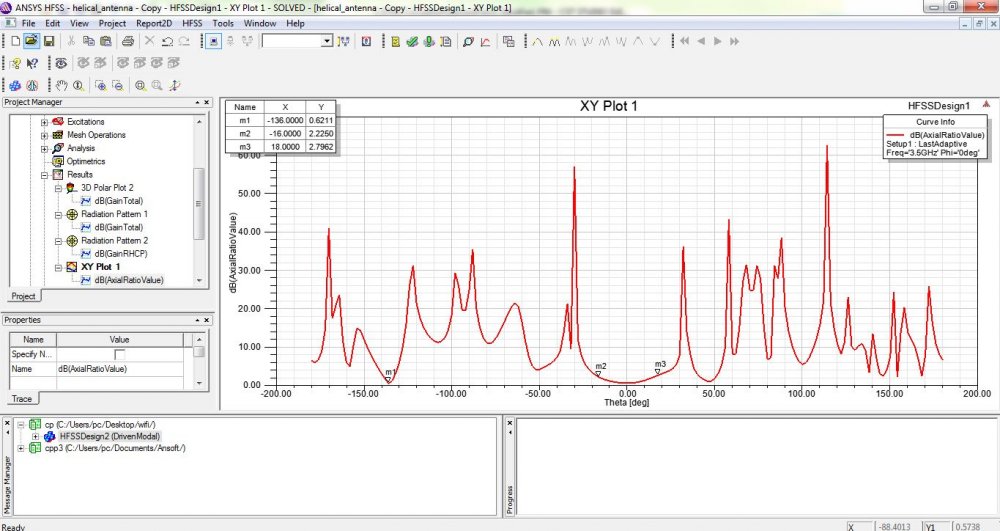The image size is (1000, 531).
Task: Toggle the Specify Name checkbox
Action: [x=119, y=354]
